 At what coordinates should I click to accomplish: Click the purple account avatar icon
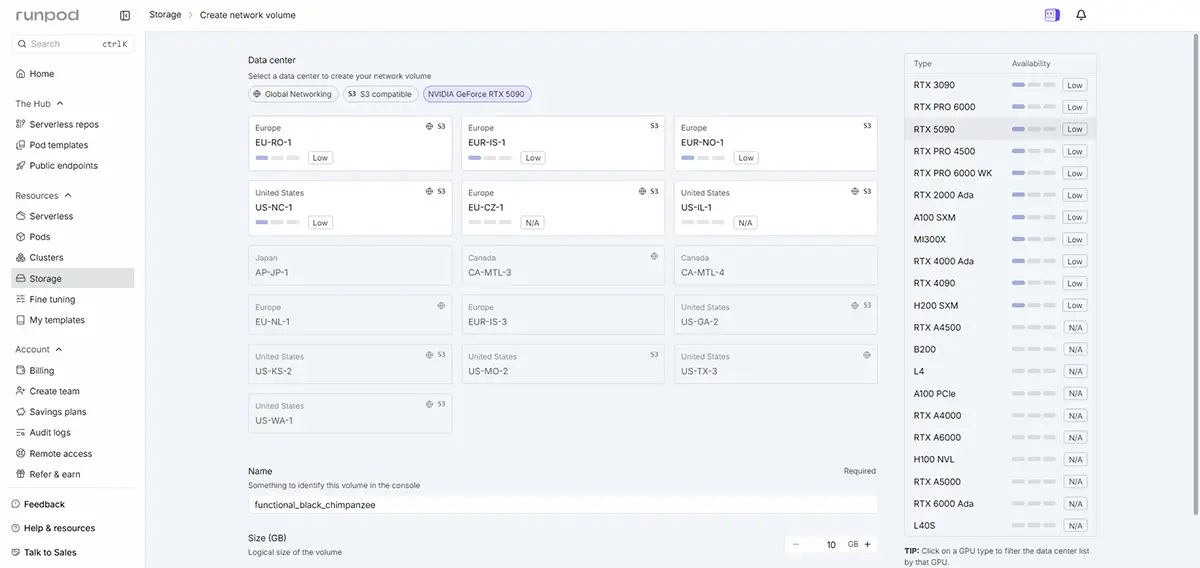tap(1051, 15)
